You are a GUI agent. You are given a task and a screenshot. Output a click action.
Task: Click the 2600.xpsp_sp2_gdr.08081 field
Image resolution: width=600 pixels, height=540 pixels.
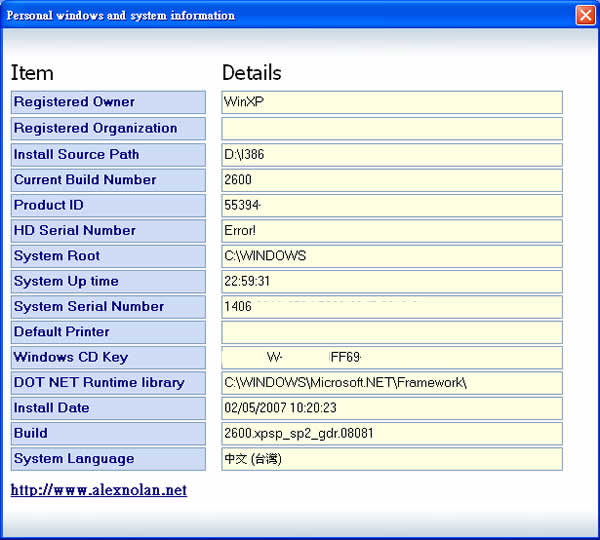click(x=392, y=434)
